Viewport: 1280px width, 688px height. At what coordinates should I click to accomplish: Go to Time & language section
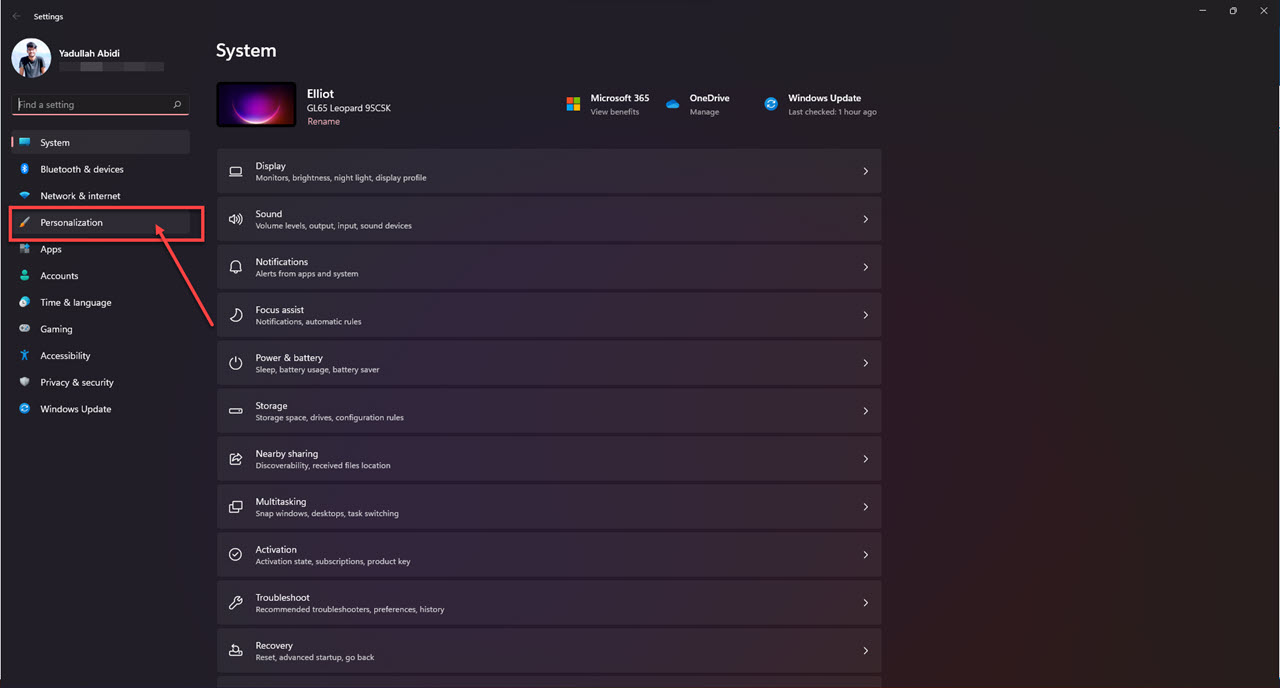(x=75, y=302)
